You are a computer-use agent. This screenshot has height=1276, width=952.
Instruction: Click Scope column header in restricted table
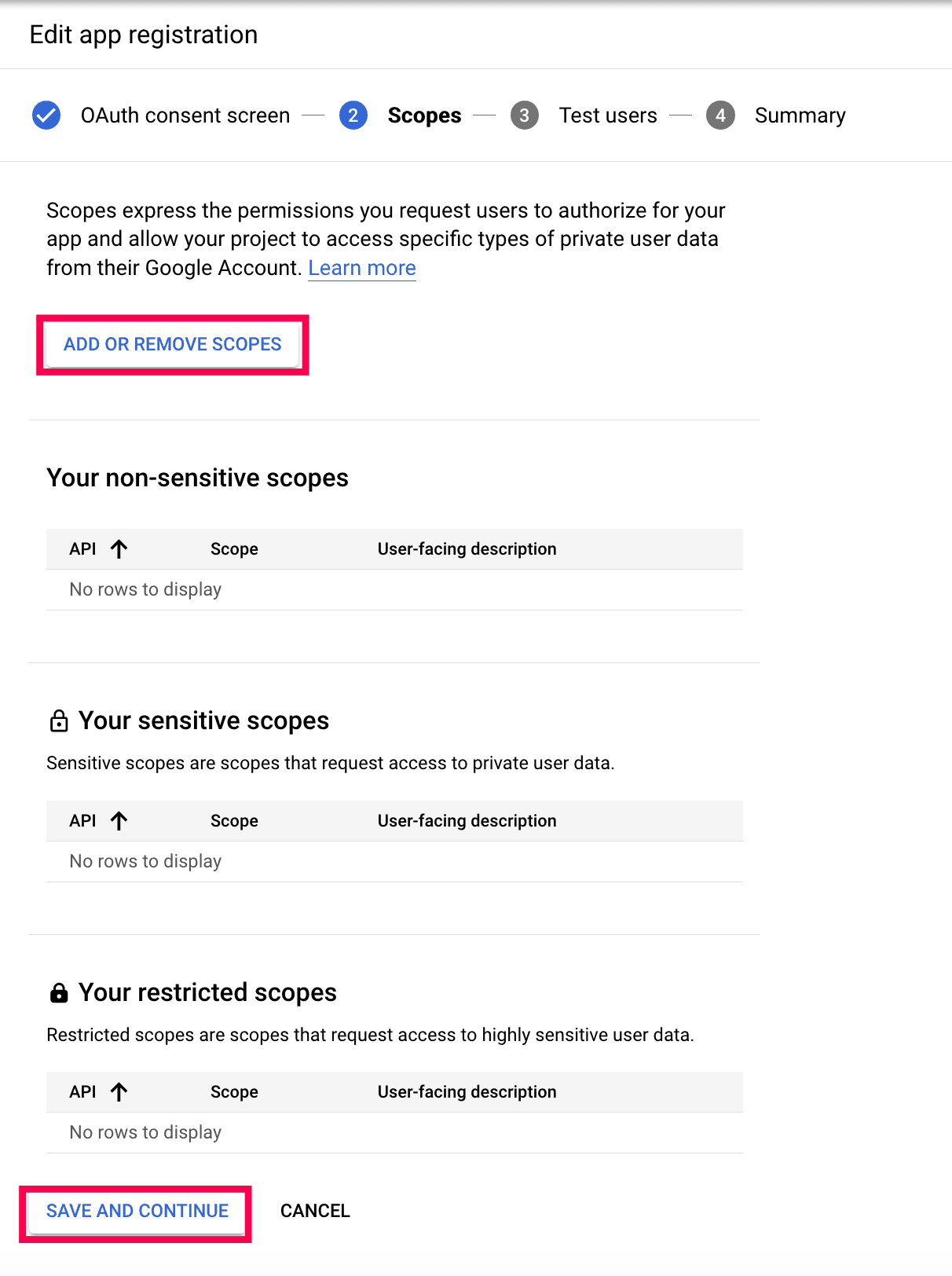(234, 1092)
